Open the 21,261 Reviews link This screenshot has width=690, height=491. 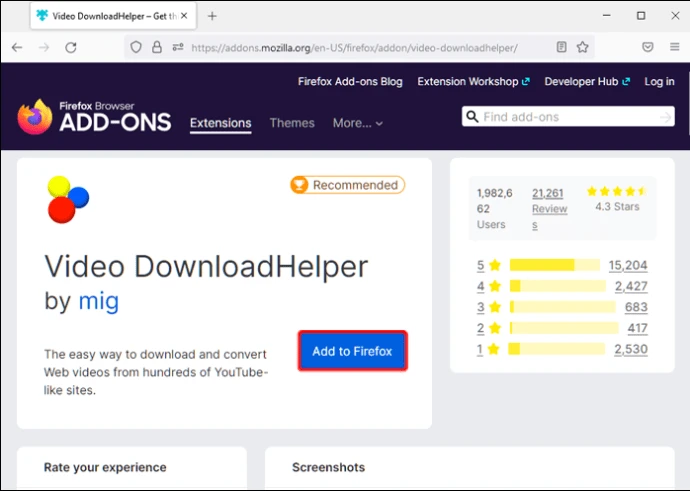coord(549,209)
